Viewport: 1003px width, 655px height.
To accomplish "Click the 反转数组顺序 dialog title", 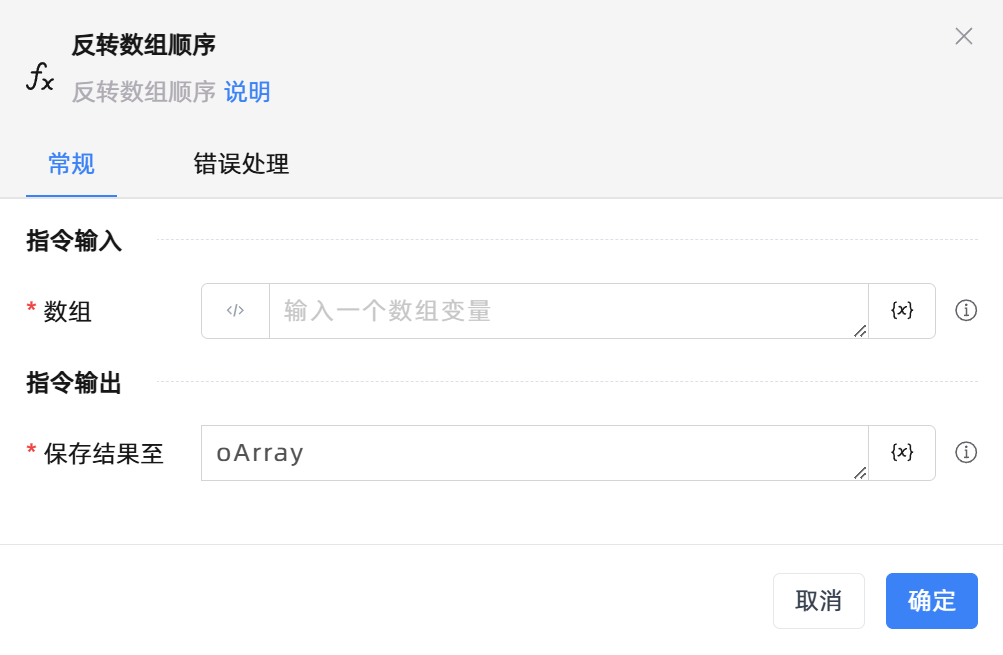I will 144,45.
